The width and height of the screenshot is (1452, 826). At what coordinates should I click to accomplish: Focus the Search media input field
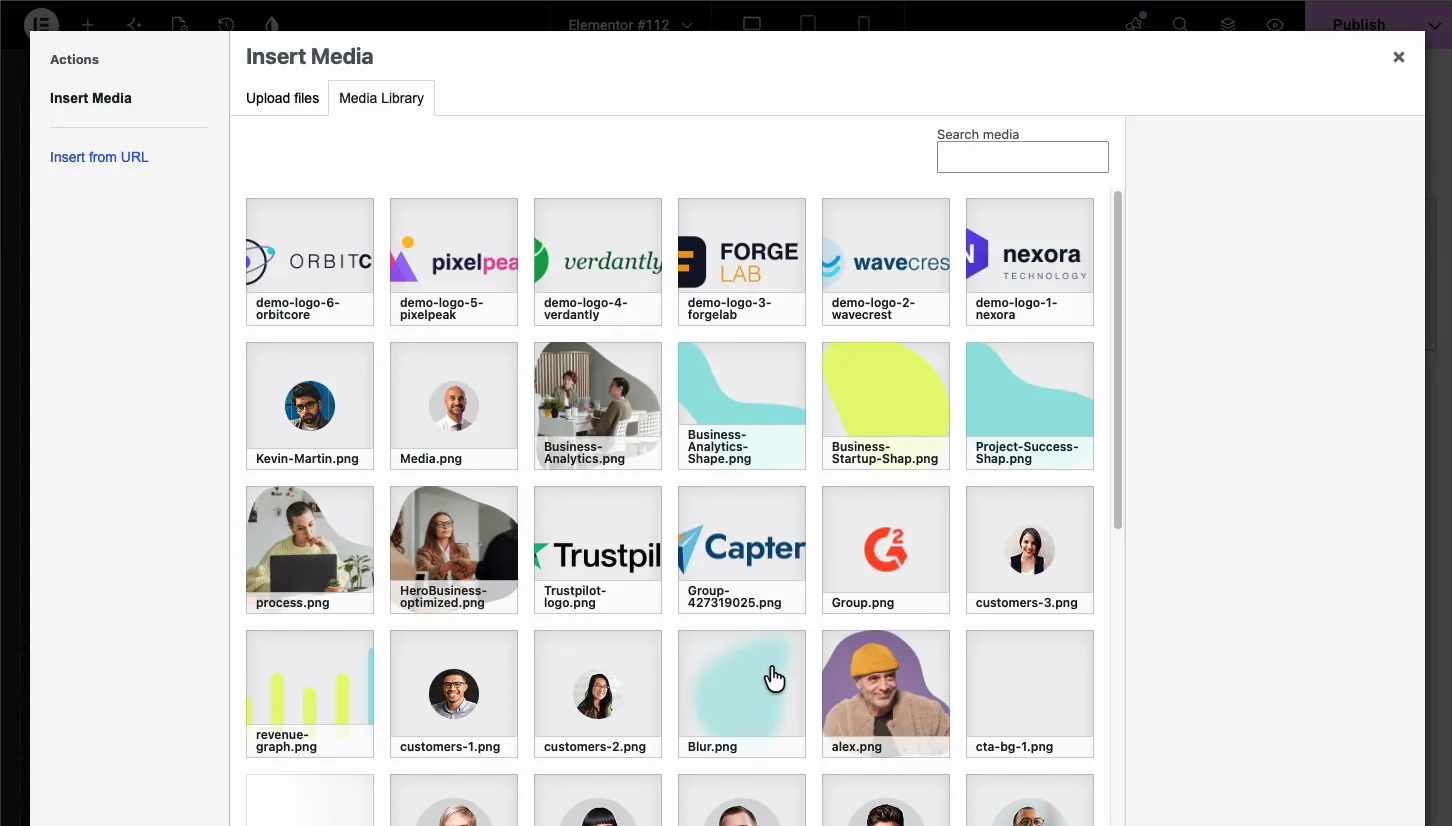click(x=1022, y=157)
